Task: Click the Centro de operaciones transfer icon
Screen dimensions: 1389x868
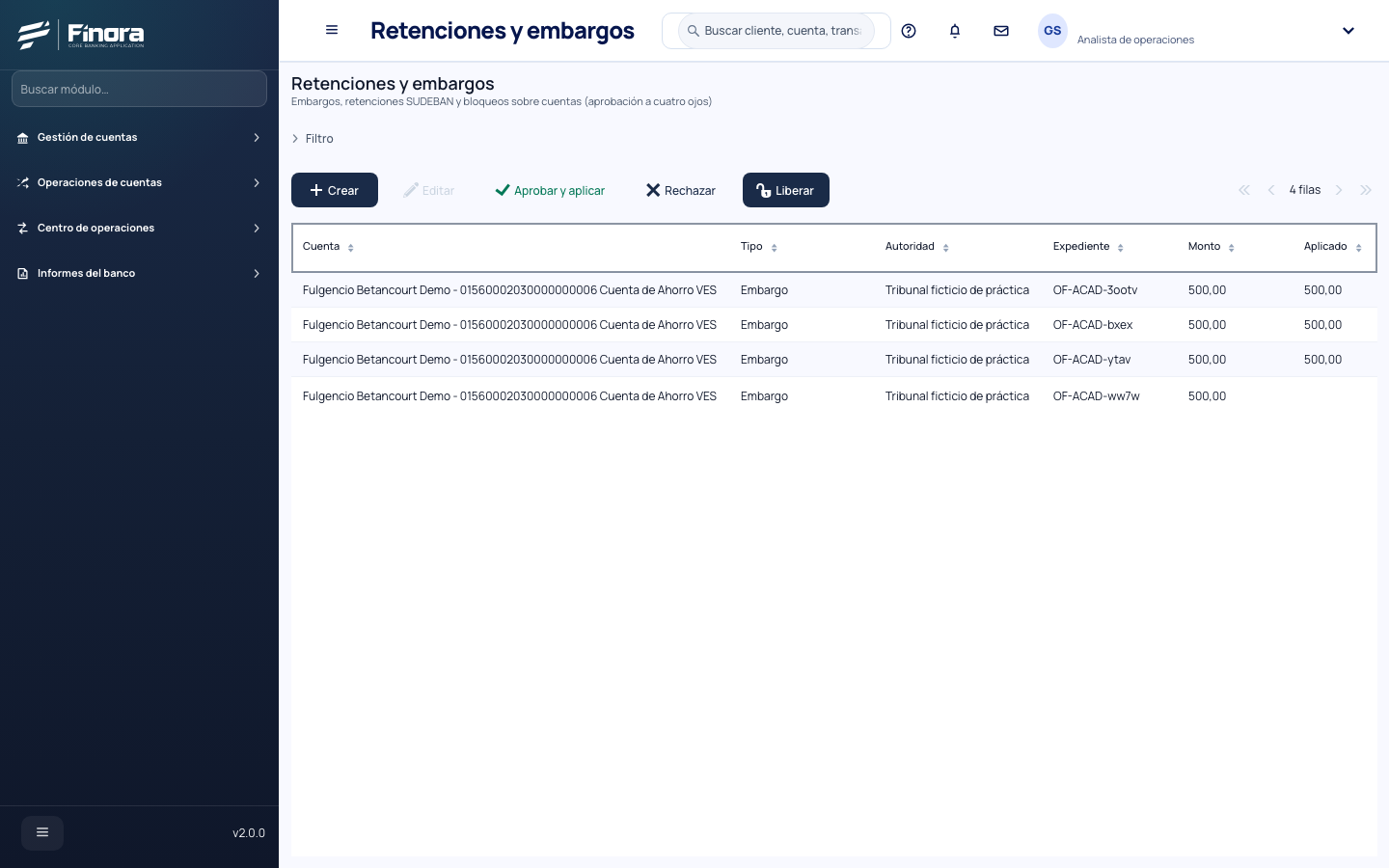Action: tap(22, 229)
